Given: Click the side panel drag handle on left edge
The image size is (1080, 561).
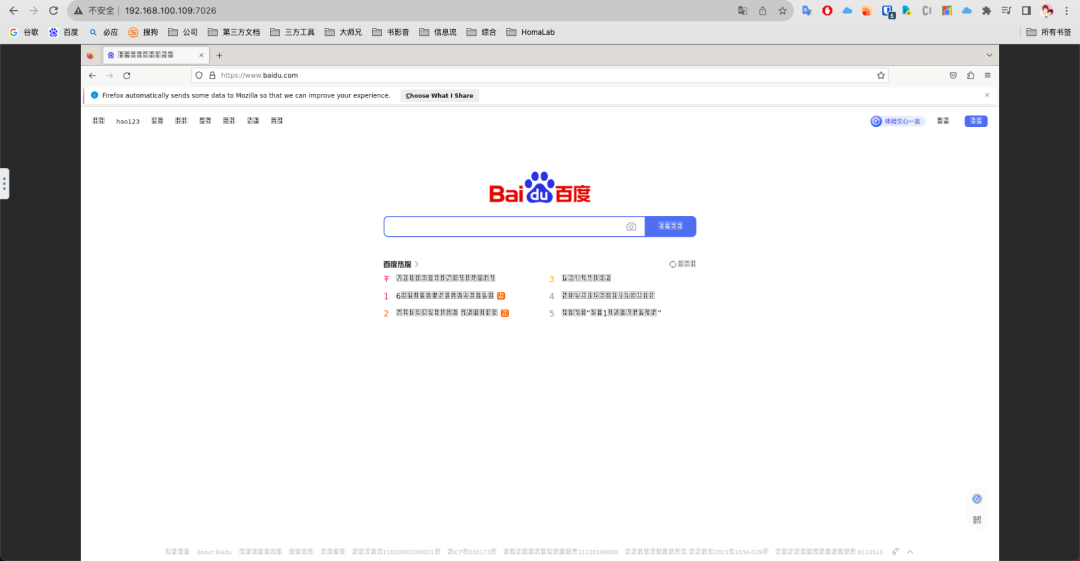Looking at the screenshot, I should tap(4, 183).
